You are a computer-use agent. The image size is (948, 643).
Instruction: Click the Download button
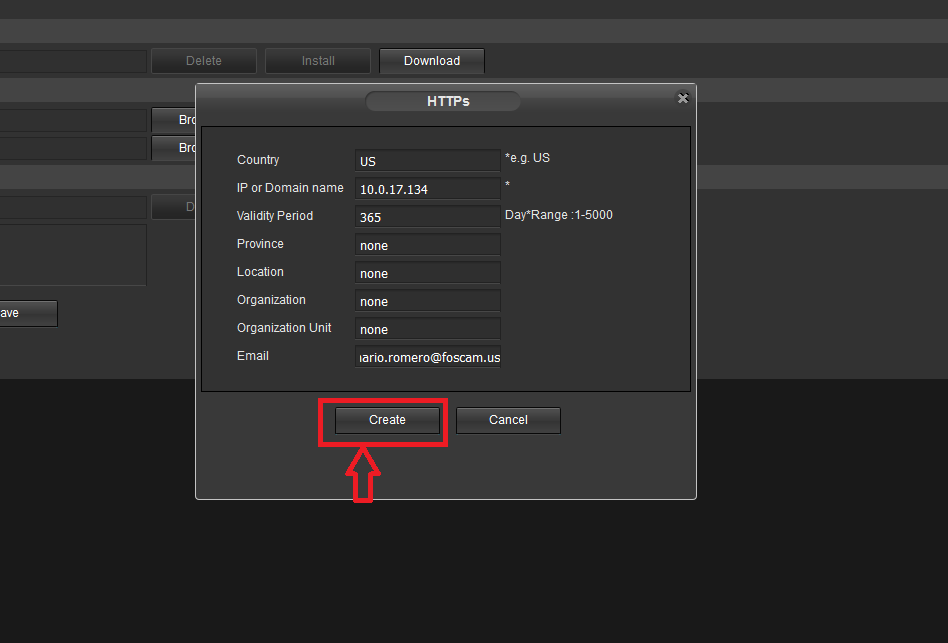[432, 61]
